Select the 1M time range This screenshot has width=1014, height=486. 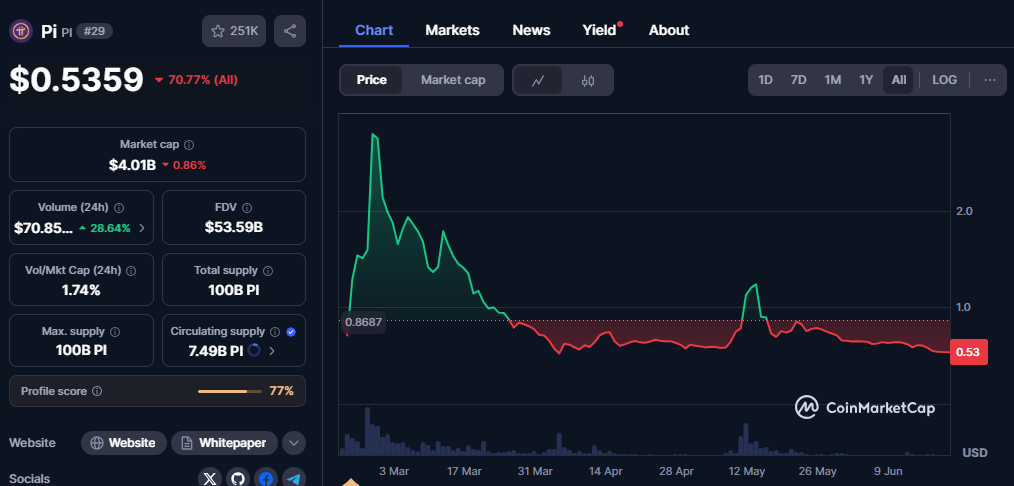(832, 80)
